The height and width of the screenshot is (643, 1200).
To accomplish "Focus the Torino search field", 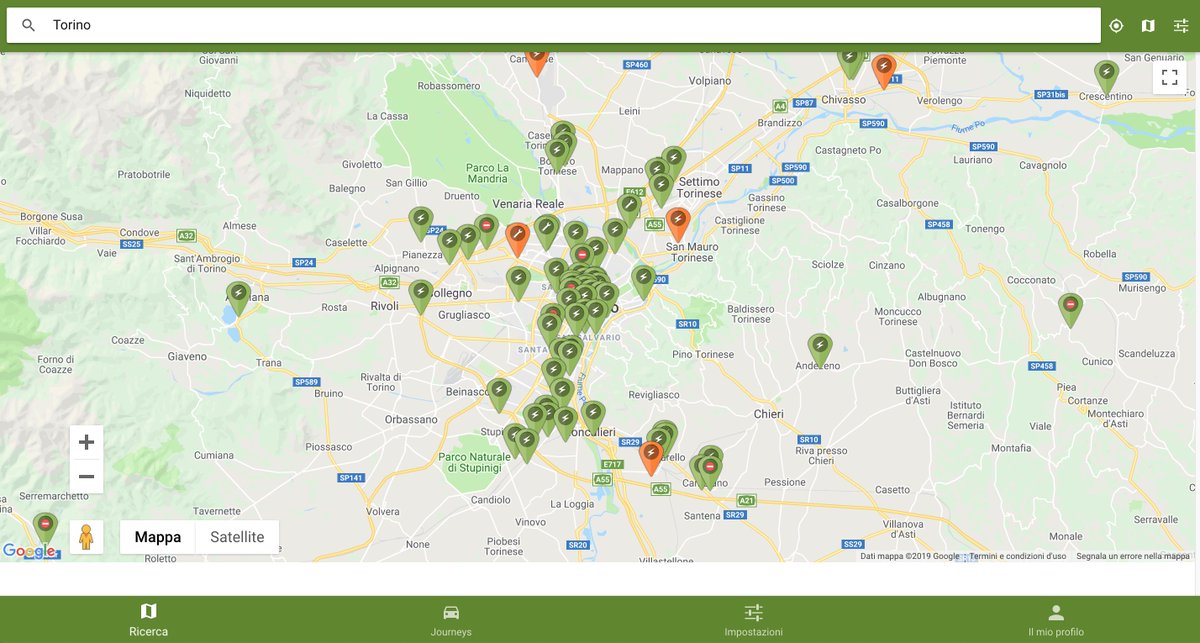I will coord(553,25).
